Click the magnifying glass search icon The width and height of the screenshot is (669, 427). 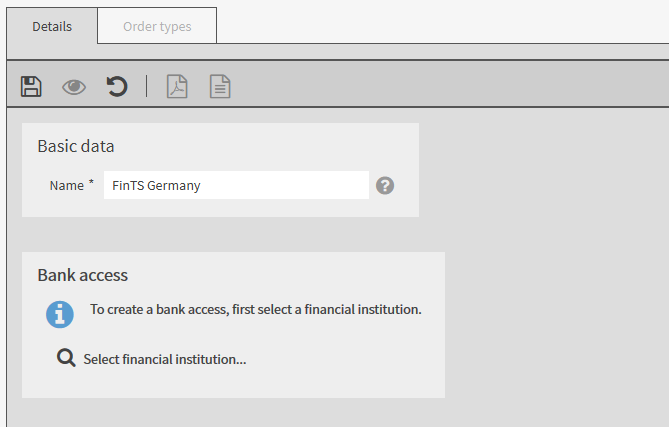click(66, 358)
